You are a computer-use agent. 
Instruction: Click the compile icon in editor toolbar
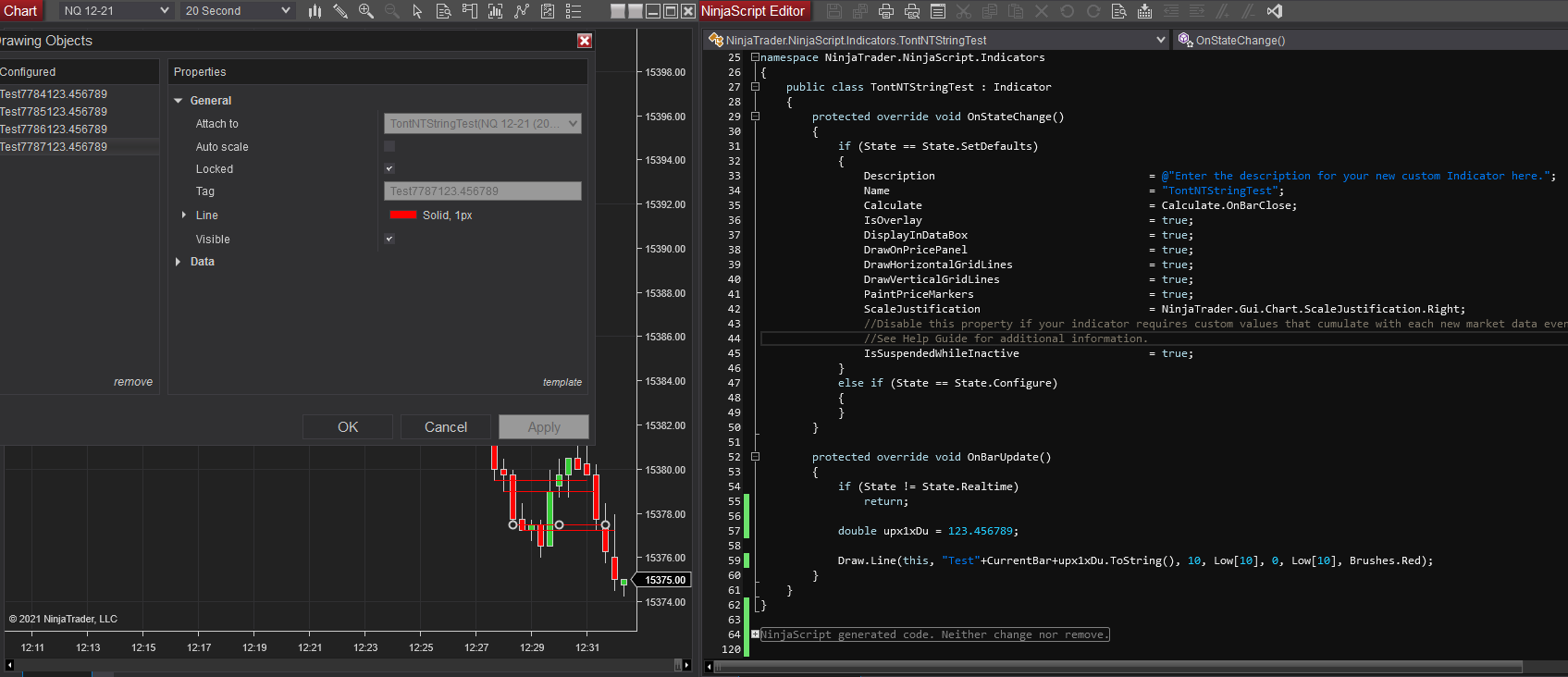[1144, 11]
